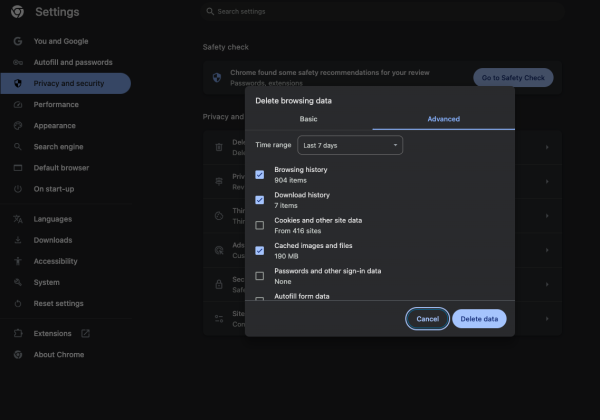
Task: Click the Languages translate icon
Action: click(x=18, y=219)
